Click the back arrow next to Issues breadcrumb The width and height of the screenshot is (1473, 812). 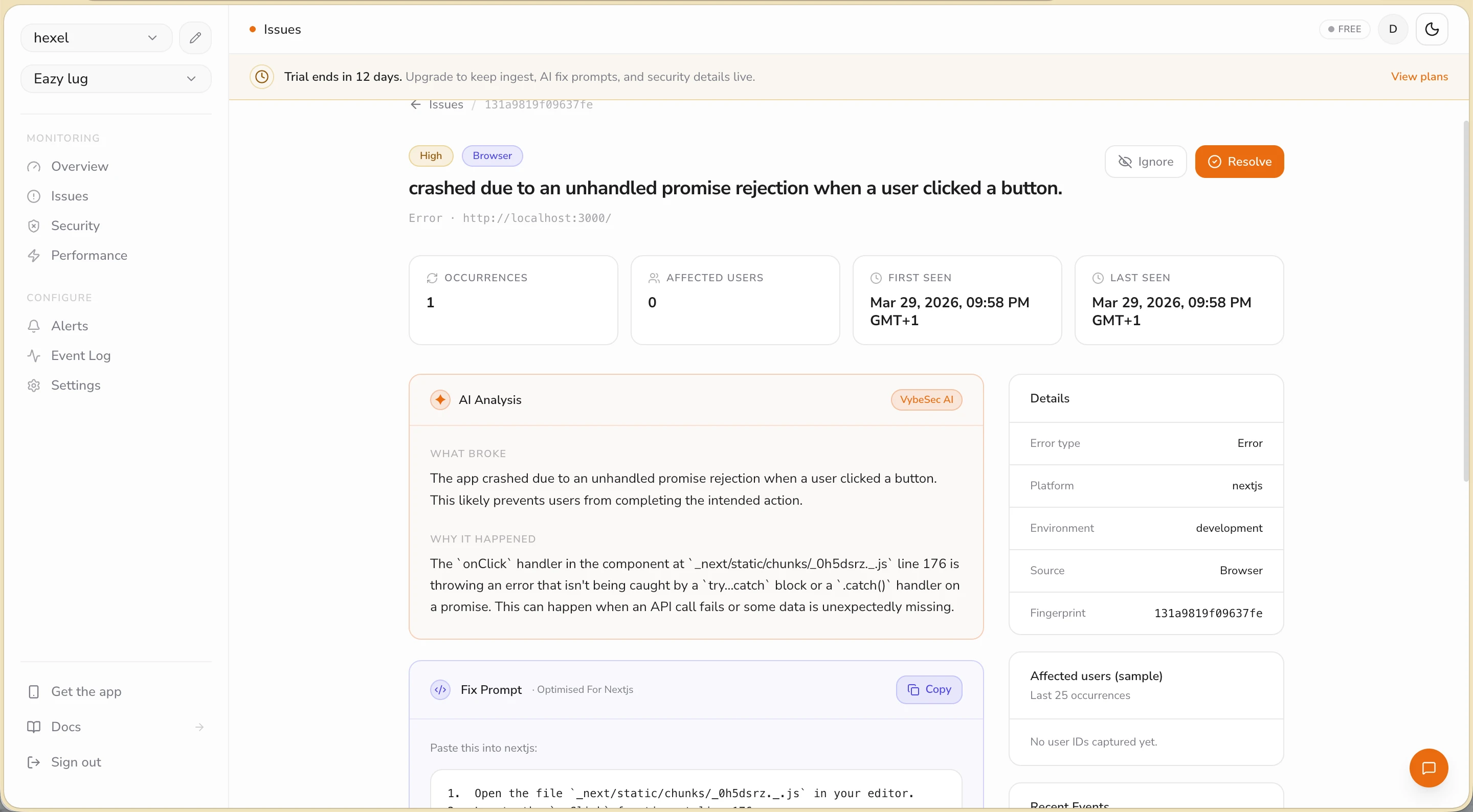tap(416, 105)
